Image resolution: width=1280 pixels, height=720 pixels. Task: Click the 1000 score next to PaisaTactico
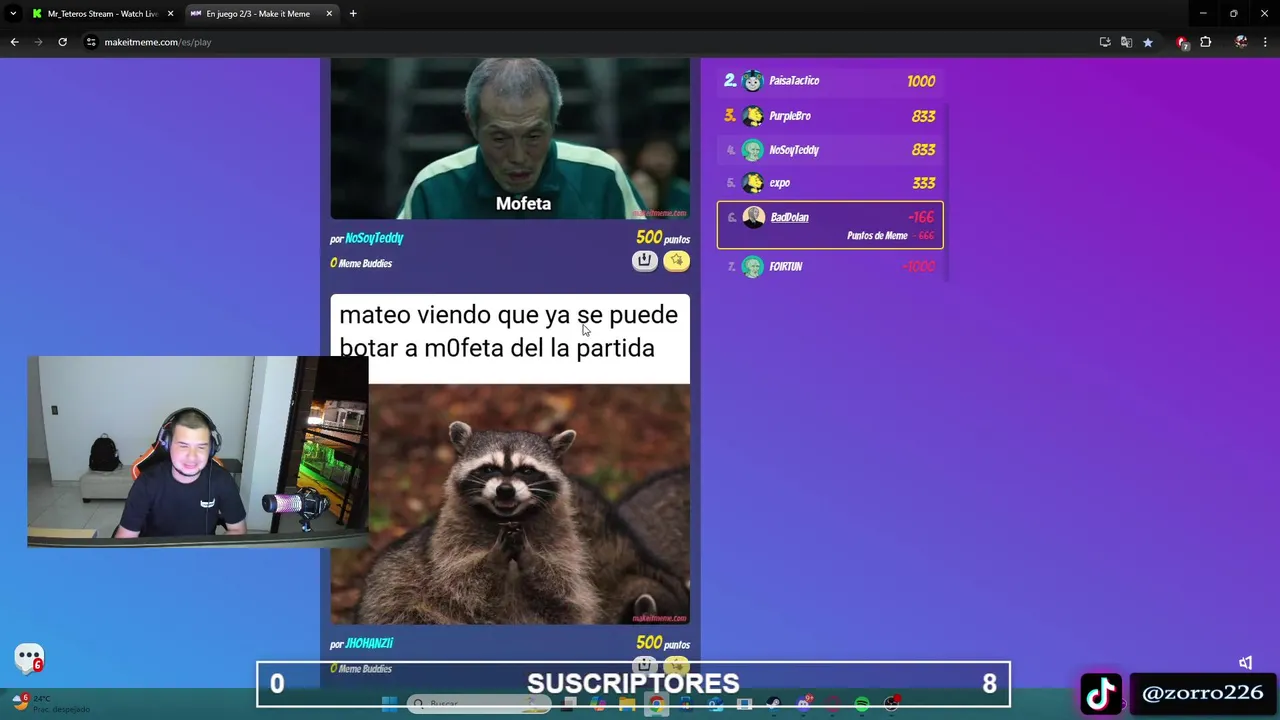click(921, 81)
